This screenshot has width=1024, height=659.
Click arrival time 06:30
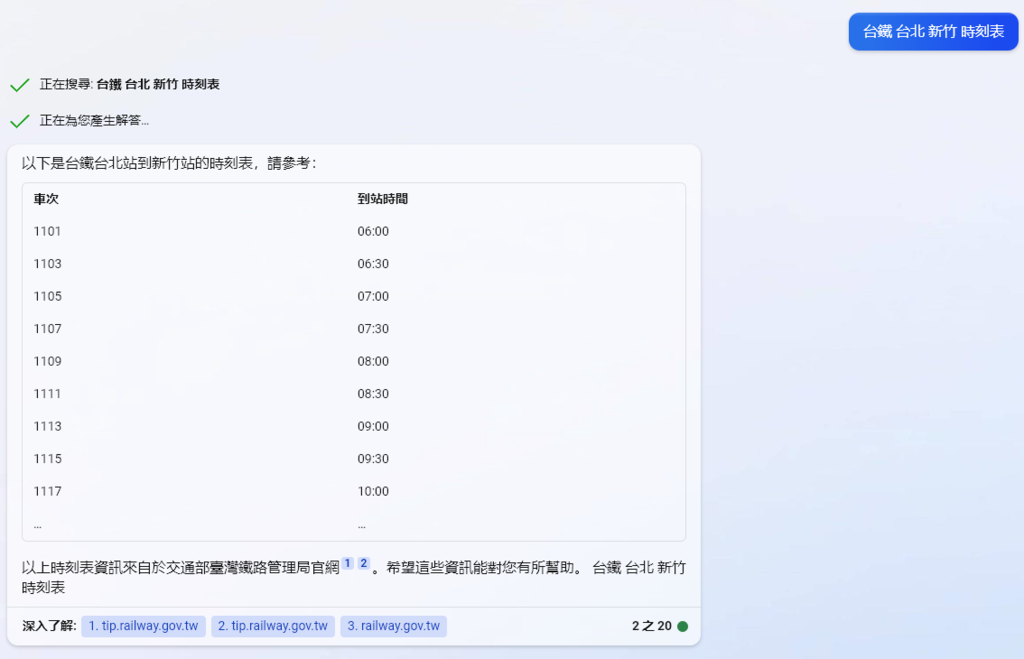[x=373, y=264]
